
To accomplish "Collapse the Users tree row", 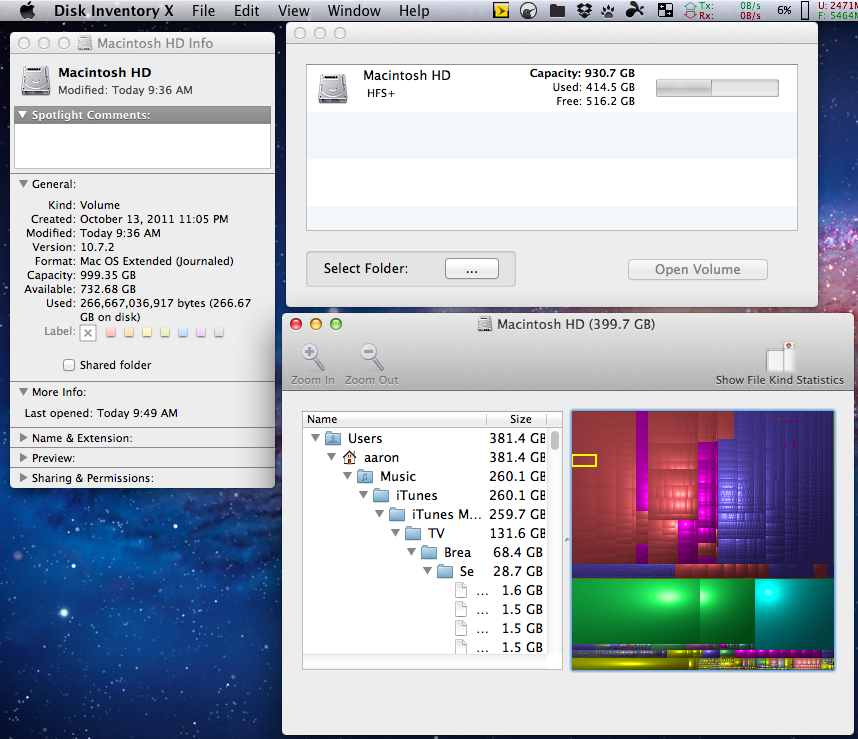I will coord(315,438).
